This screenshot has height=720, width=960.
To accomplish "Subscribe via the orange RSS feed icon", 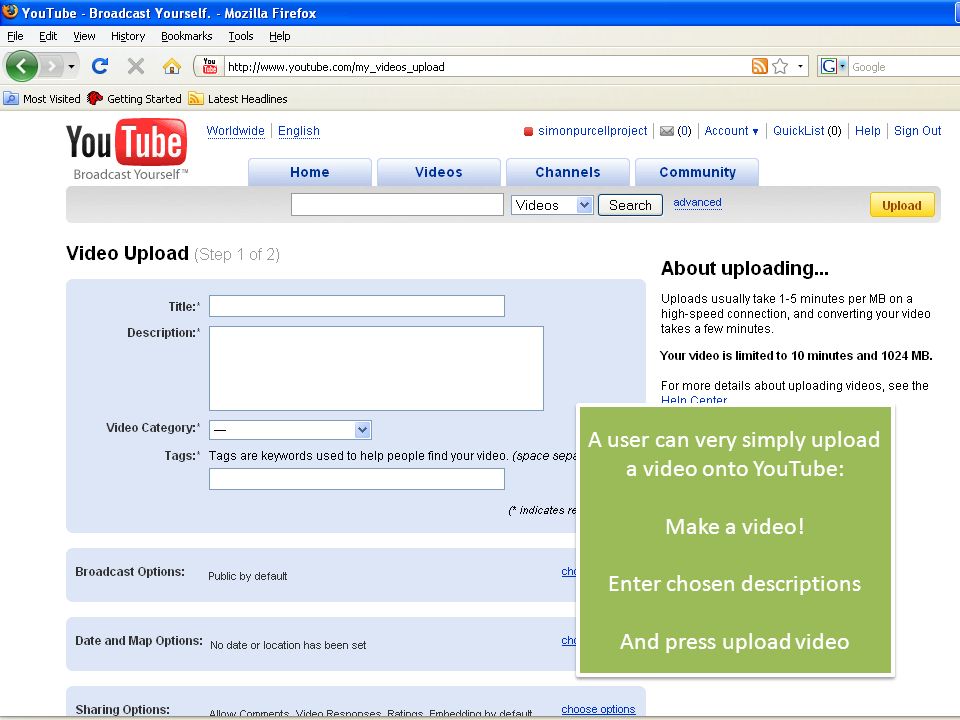I will (x=759, y=66).
